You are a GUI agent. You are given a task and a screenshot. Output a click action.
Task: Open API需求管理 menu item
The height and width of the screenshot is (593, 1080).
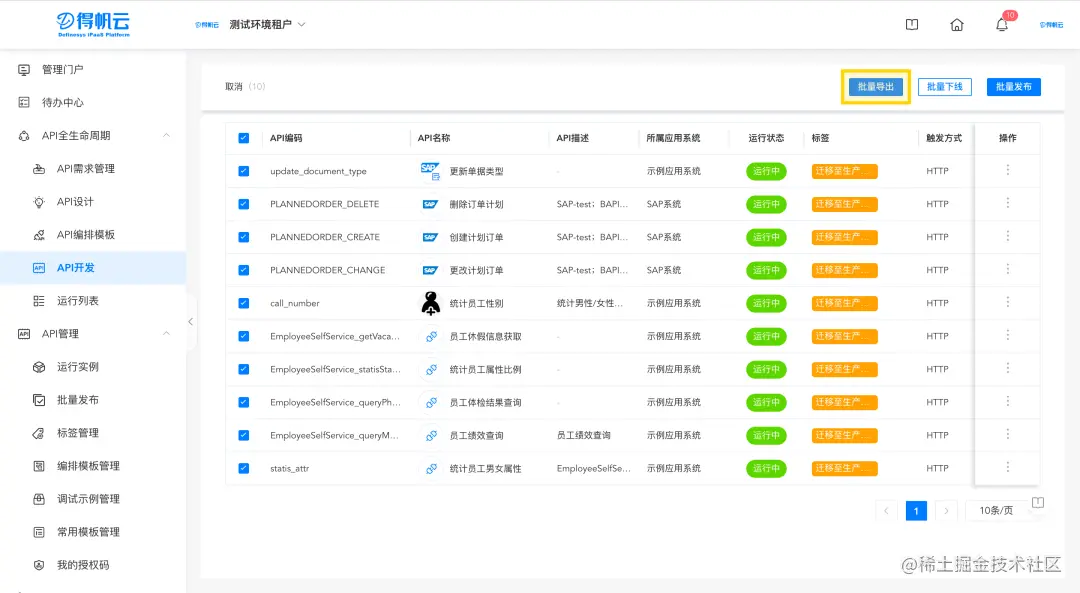(x=85, y=169)
